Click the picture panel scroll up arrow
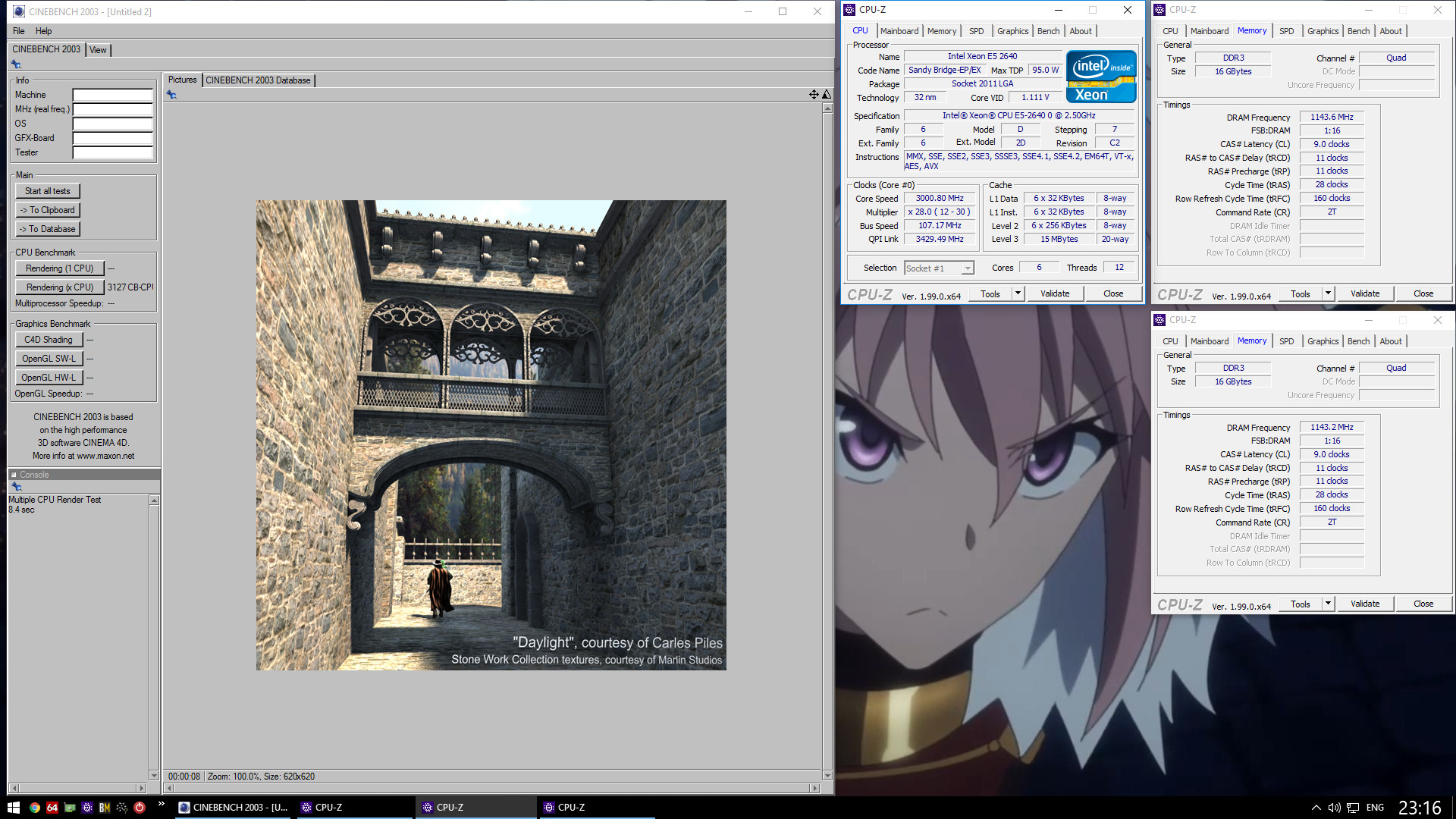 pyautogui.click(x=827, y=108)
